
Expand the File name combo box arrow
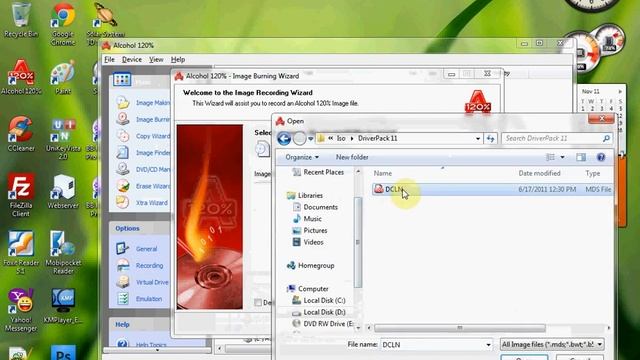[488, 345]
